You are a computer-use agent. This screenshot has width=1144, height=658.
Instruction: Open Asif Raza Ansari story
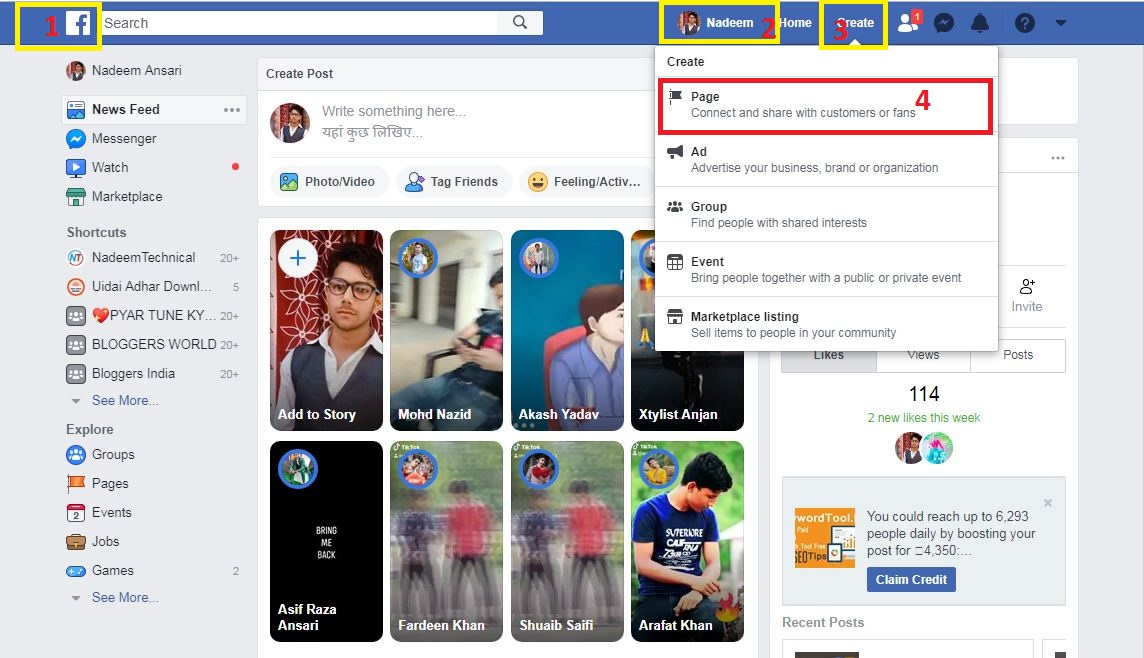[x=326, y=541]
